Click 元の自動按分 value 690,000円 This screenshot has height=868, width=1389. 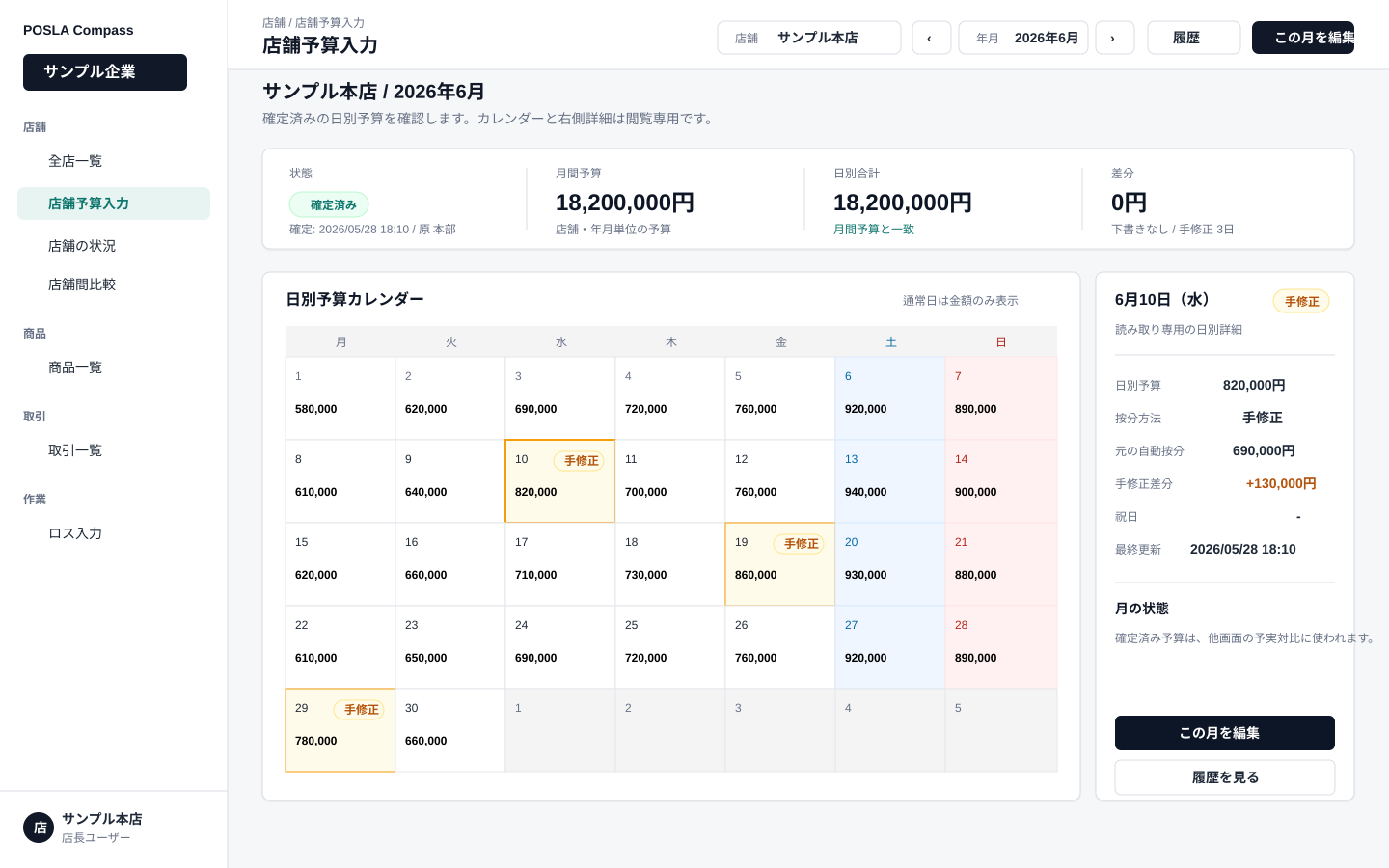(x=1264, y=450)
